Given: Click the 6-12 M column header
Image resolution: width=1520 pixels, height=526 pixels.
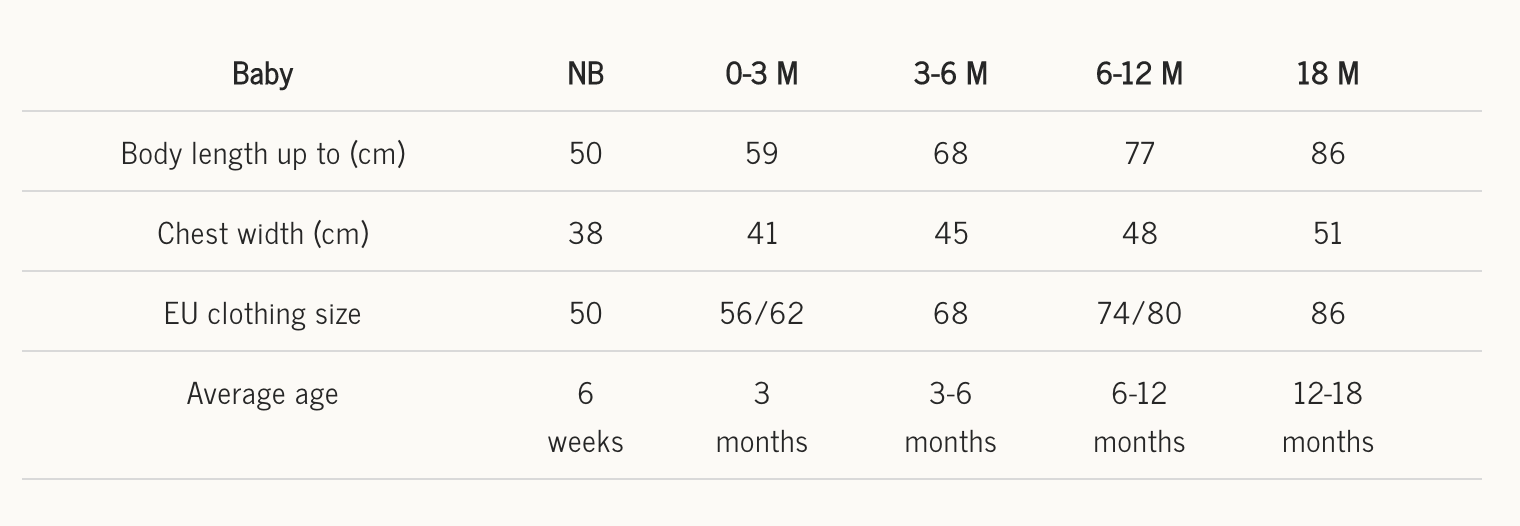Looking at the screenshot, I should point(1139,74).
